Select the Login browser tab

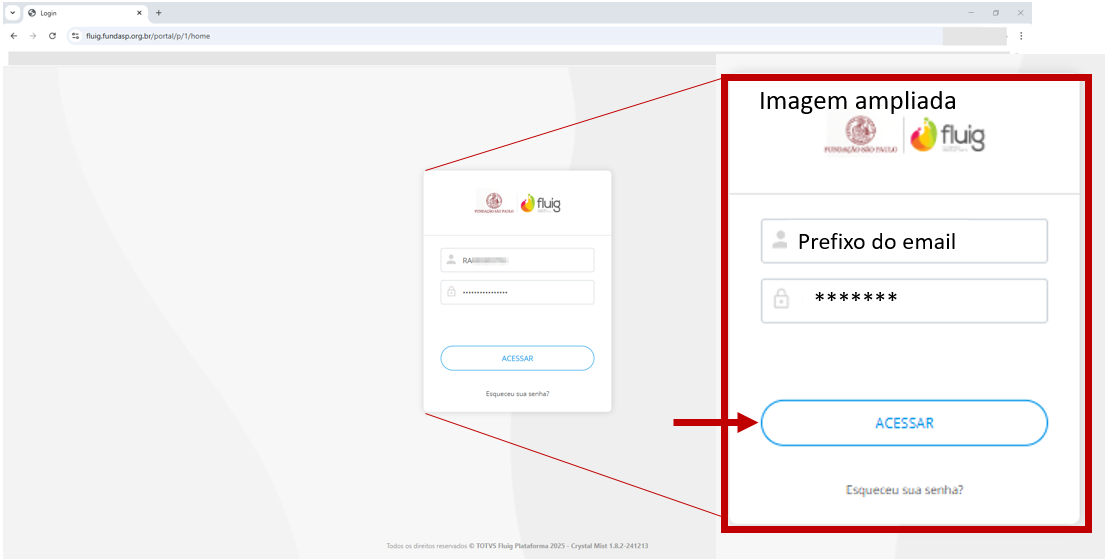pyautogui.click(x=85, y=13)
